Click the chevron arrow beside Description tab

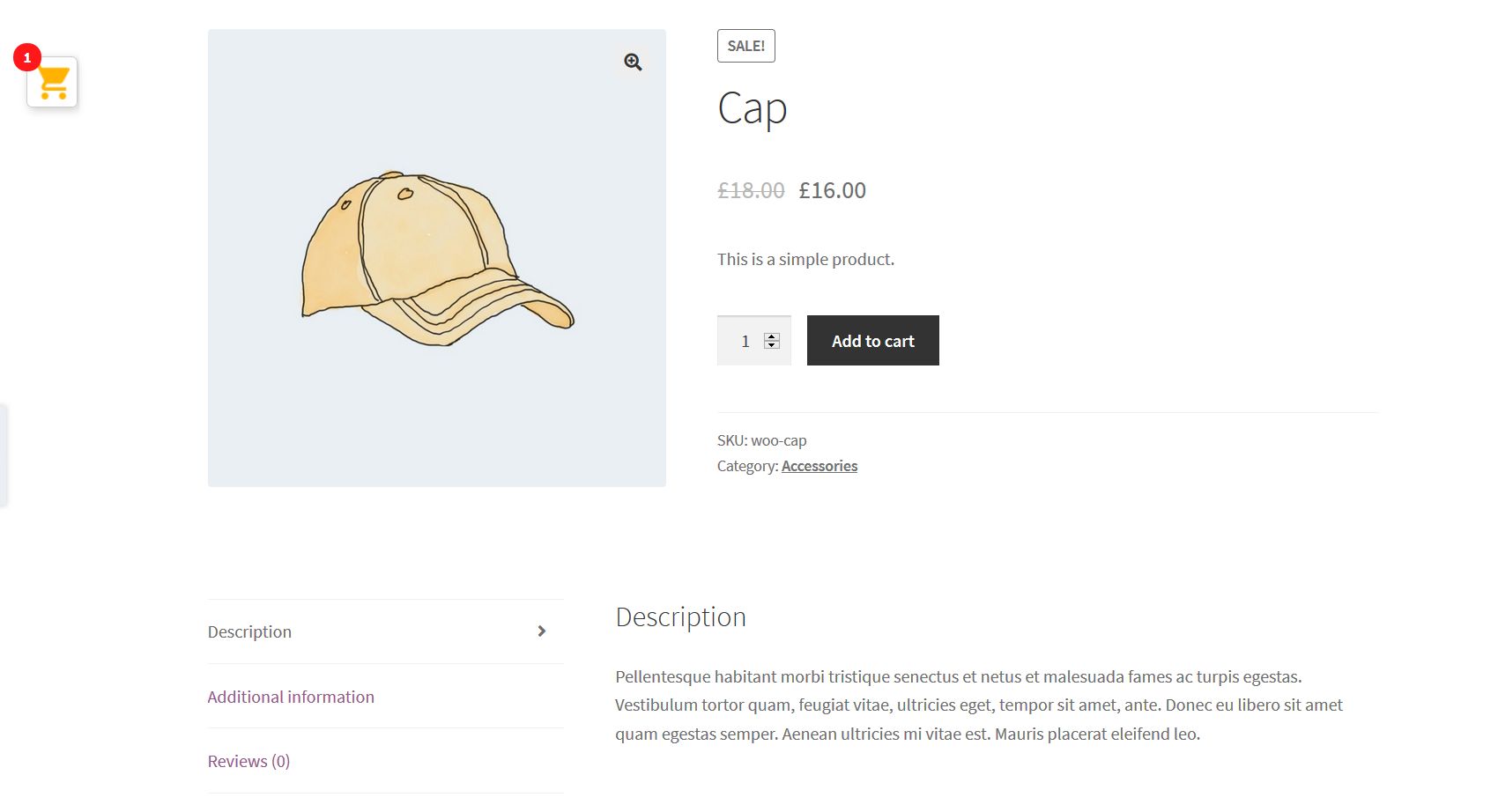coord(542,631)
